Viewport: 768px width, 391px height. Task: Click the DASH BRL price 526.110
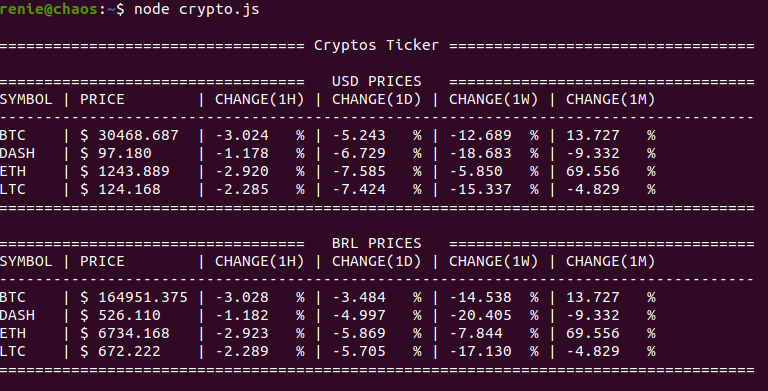[x=129, y=316]
